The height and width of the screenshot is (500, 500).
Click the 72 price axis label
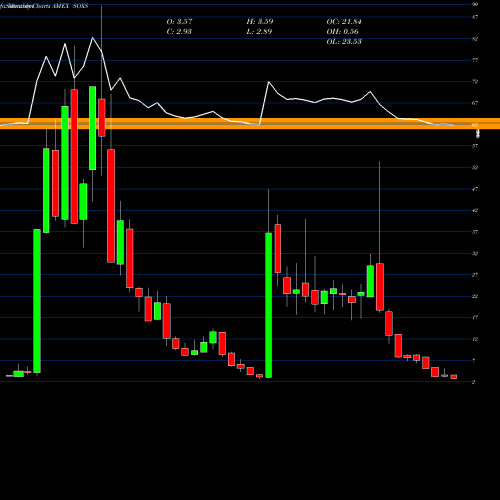[x=475, y=82]
